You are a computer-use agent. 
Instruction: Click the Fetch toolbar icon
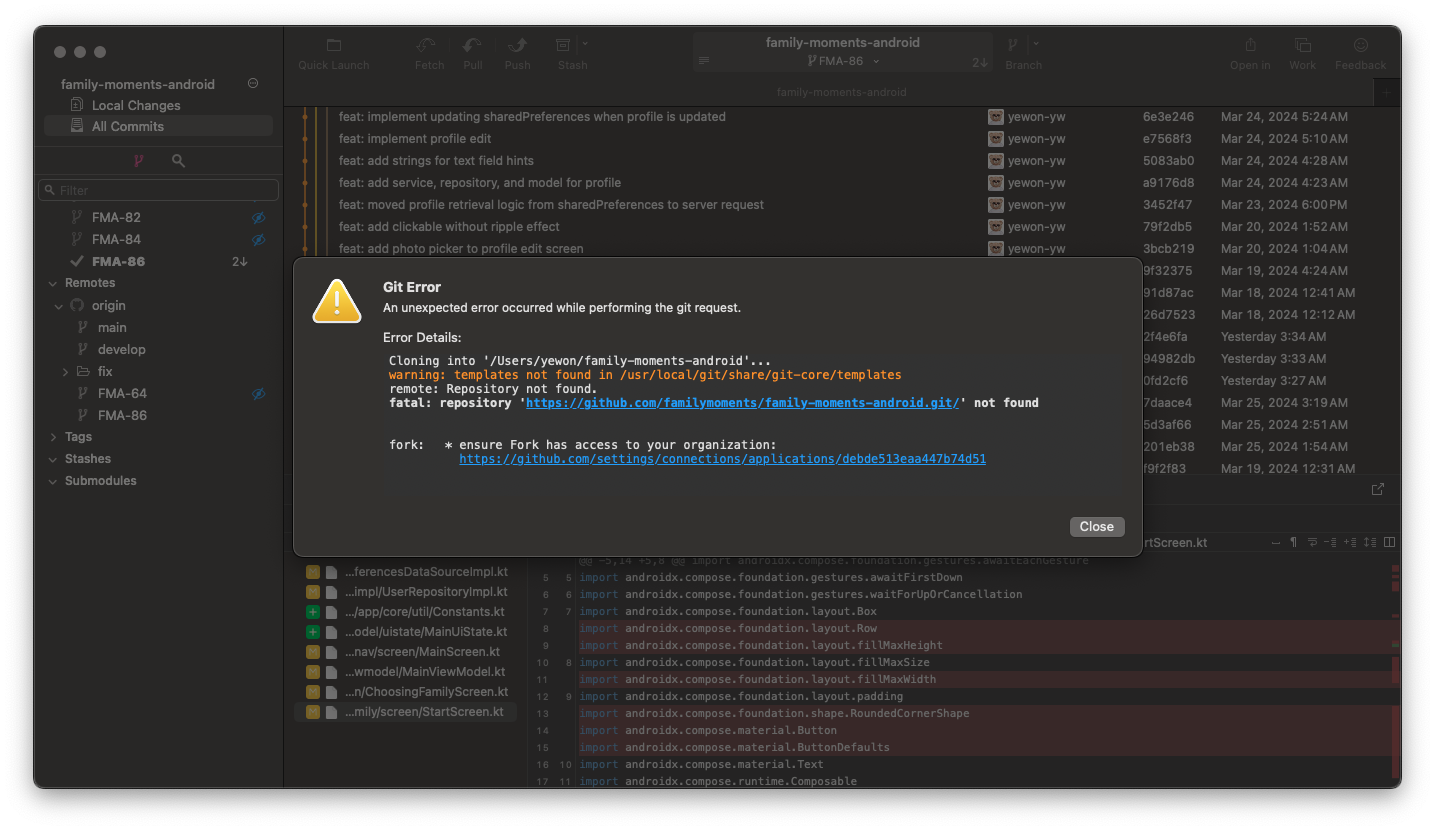[428, 45]
